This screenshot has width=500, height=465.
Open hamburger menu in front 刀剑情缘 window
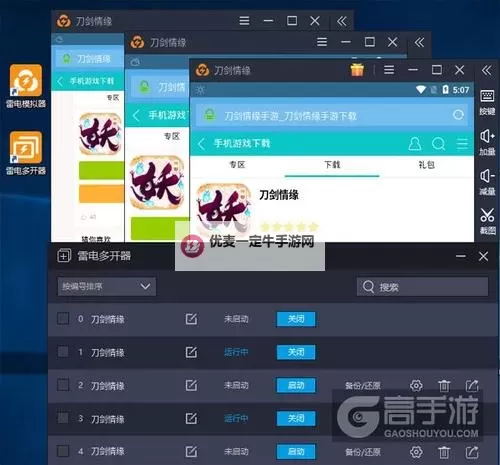(x=389, y=70)
